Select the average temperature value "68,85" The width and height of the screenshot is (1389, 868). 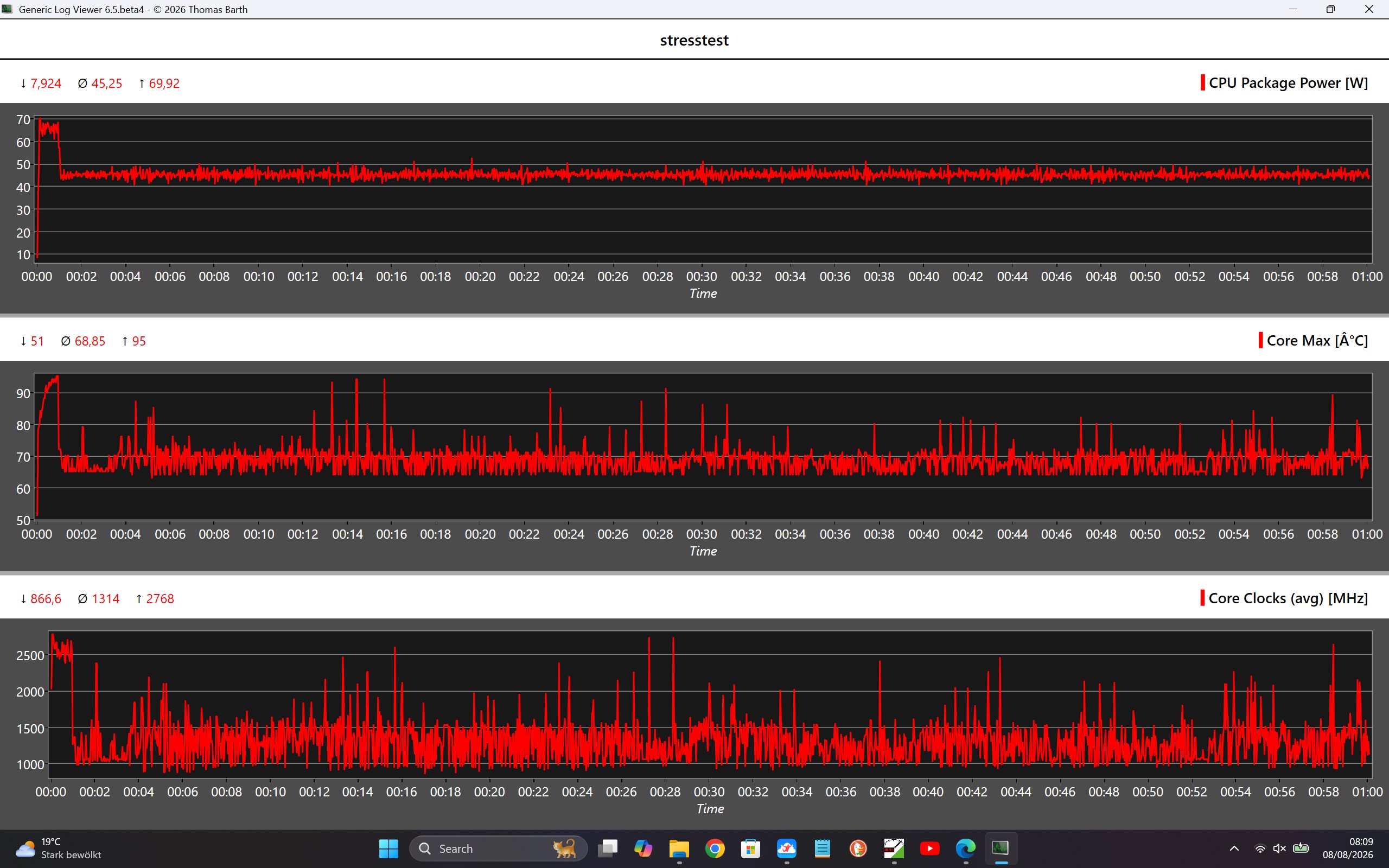tap(90, 342)
